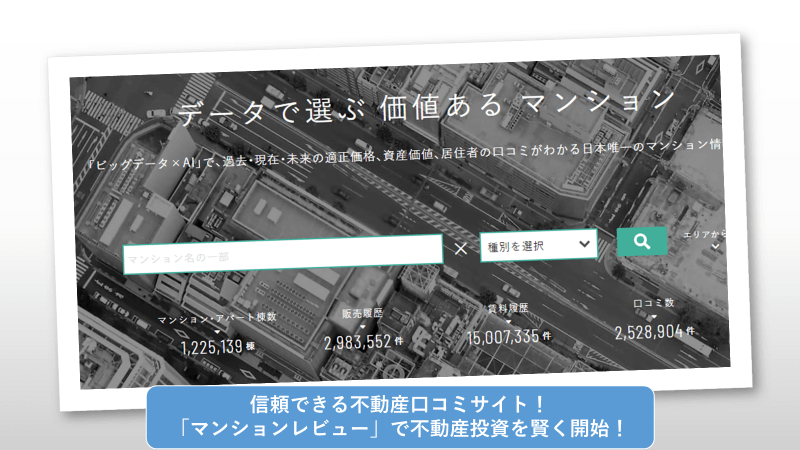This screenshot has width=800, height=450.
Task: Click the 2,528,904 件 count
Action: 655,332
